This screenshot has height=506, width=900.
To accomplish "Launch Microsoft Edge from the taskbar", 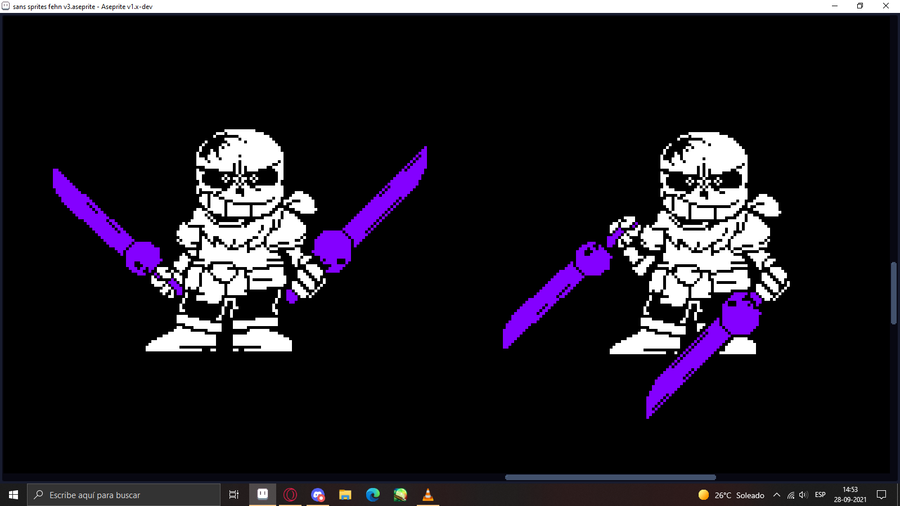I will [x=373, y=495].
